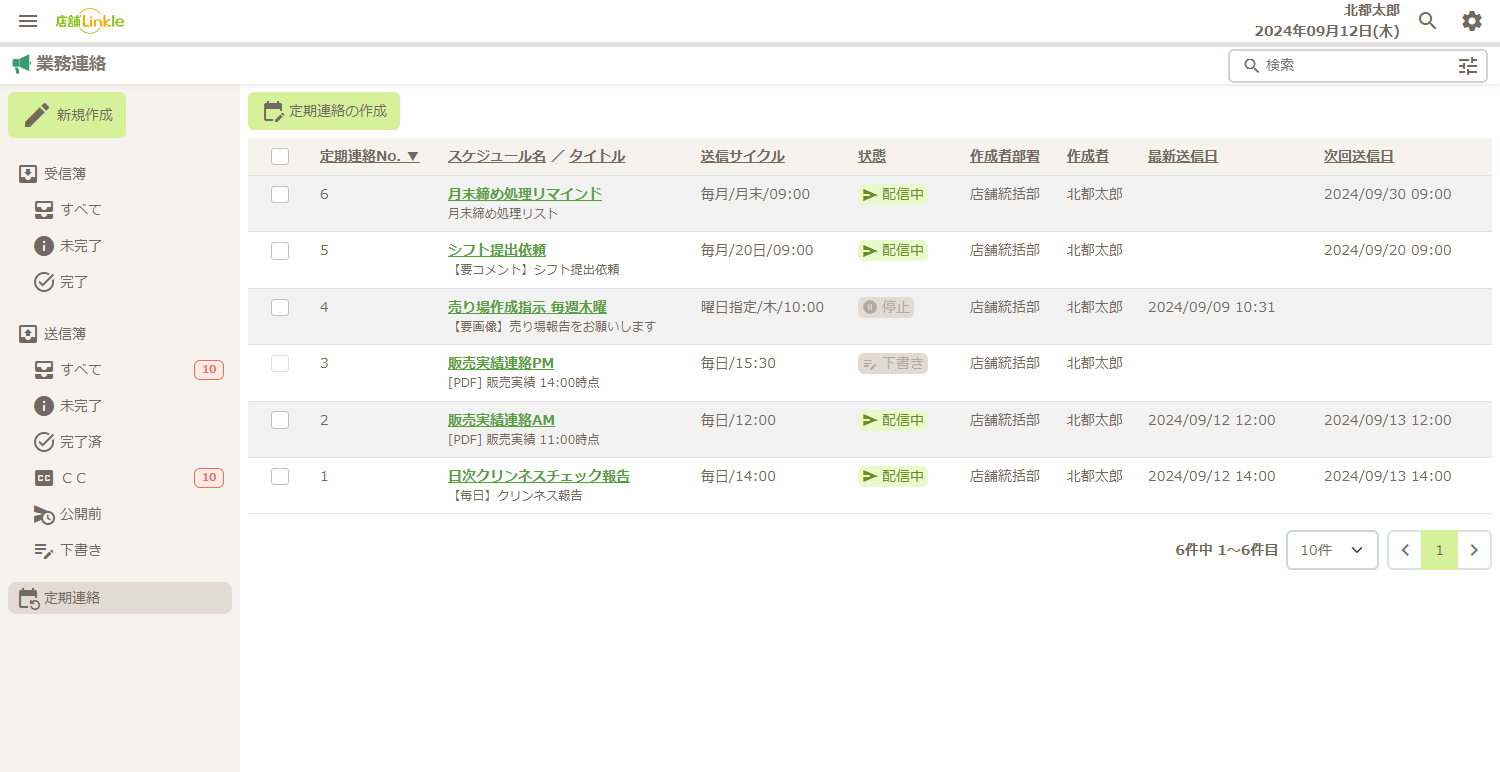This screenshot has height=772, width=1500.
Task: Click the 公開前 scheduled send icon
Action: point(44,514)
